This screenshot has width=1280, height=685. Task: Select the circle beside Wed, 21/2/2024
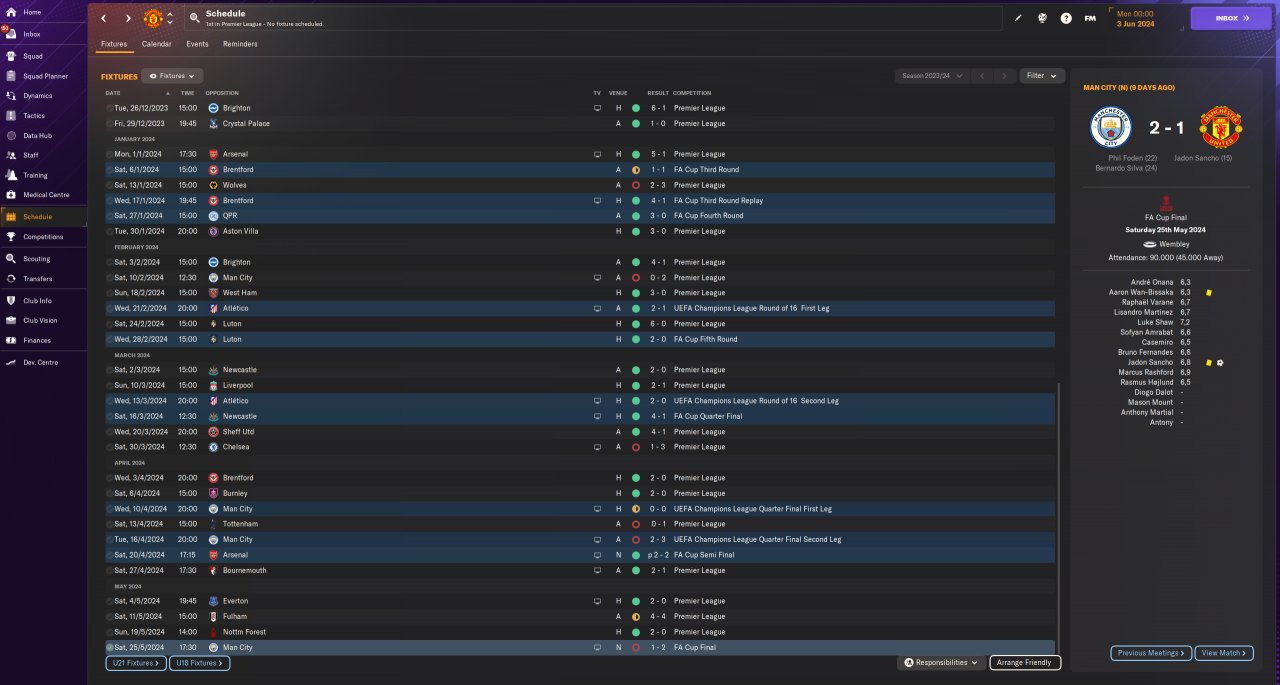tap(110, 308)
